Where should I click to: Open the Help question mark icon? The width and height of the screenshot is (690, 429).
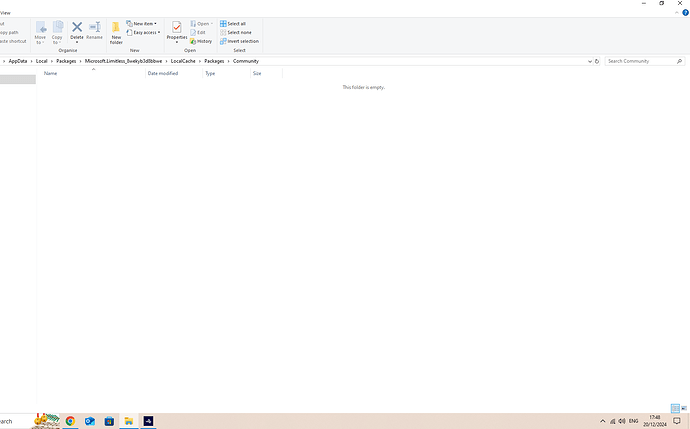pyautogui.click(x=685, y=13)
